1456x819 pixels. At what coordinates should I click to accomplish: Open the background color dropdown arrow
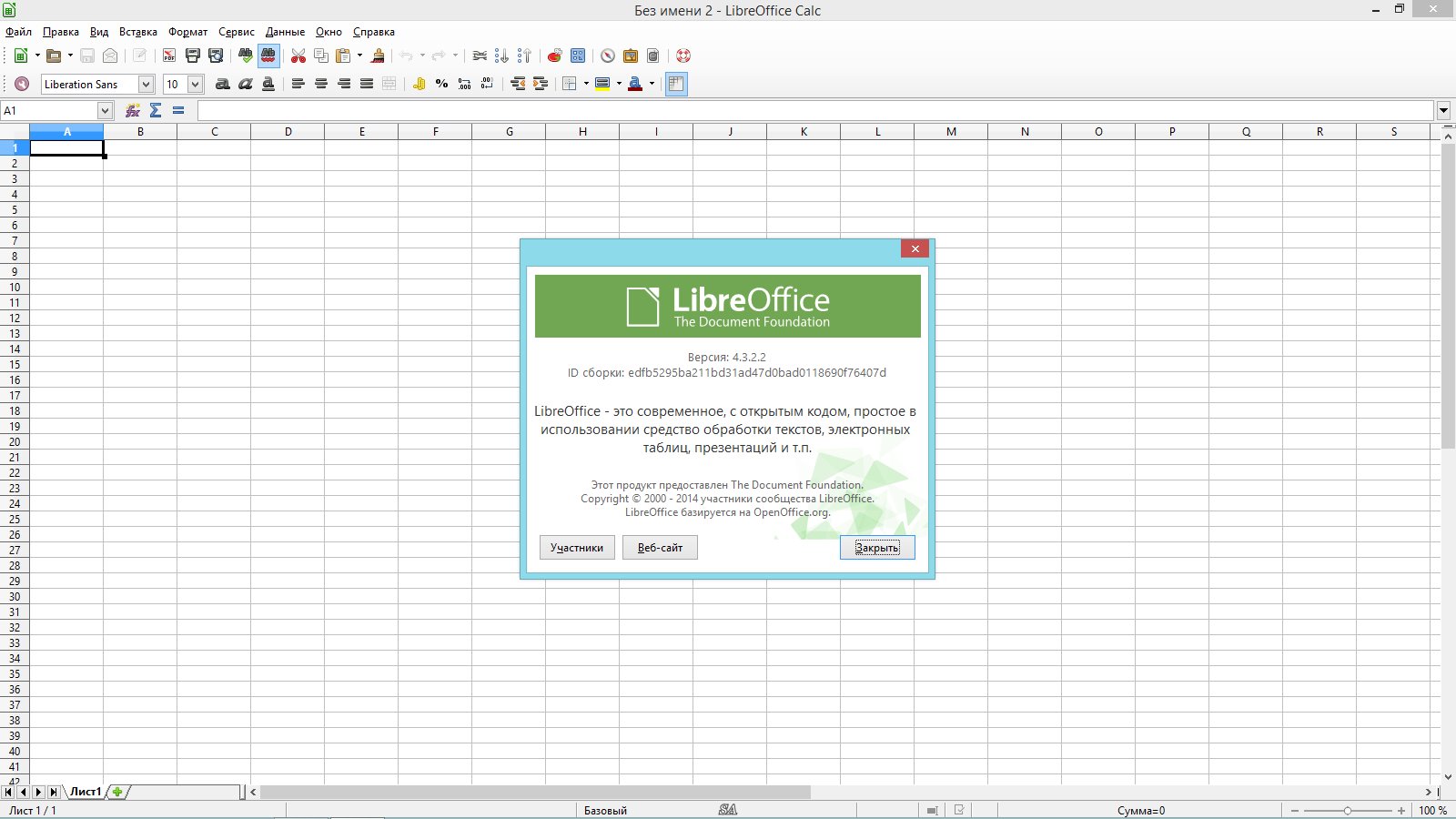(x=619, y=84)
